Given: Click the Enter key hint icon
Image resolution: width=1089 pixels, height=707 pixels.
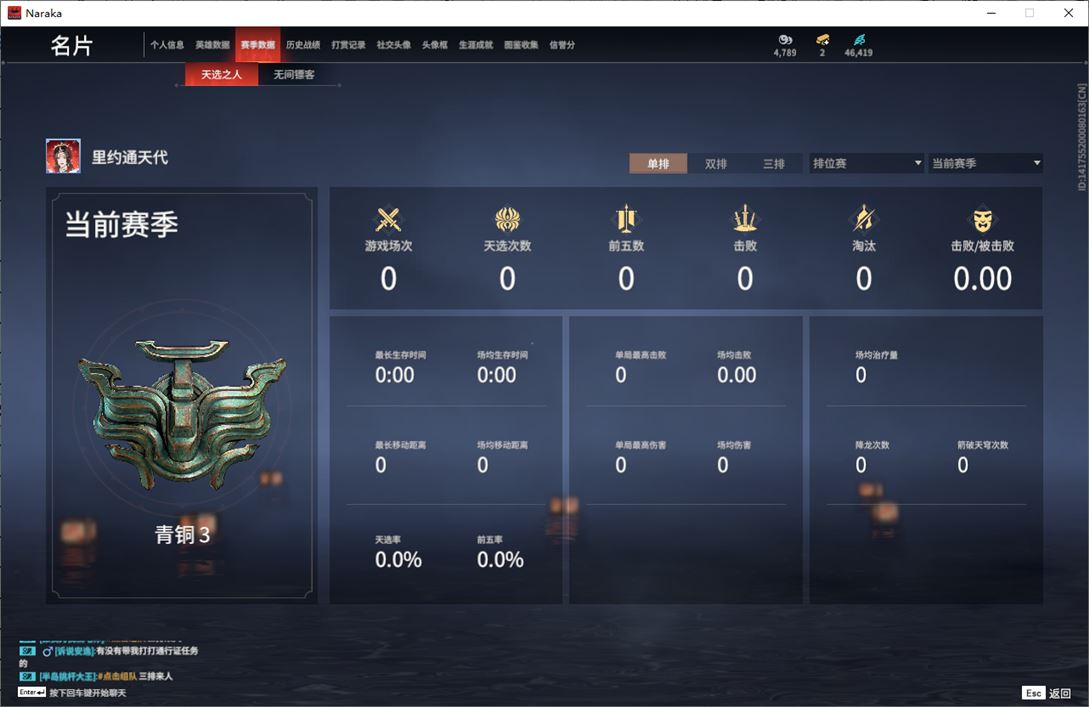Looking at the screenshot, I should (32, 692).
